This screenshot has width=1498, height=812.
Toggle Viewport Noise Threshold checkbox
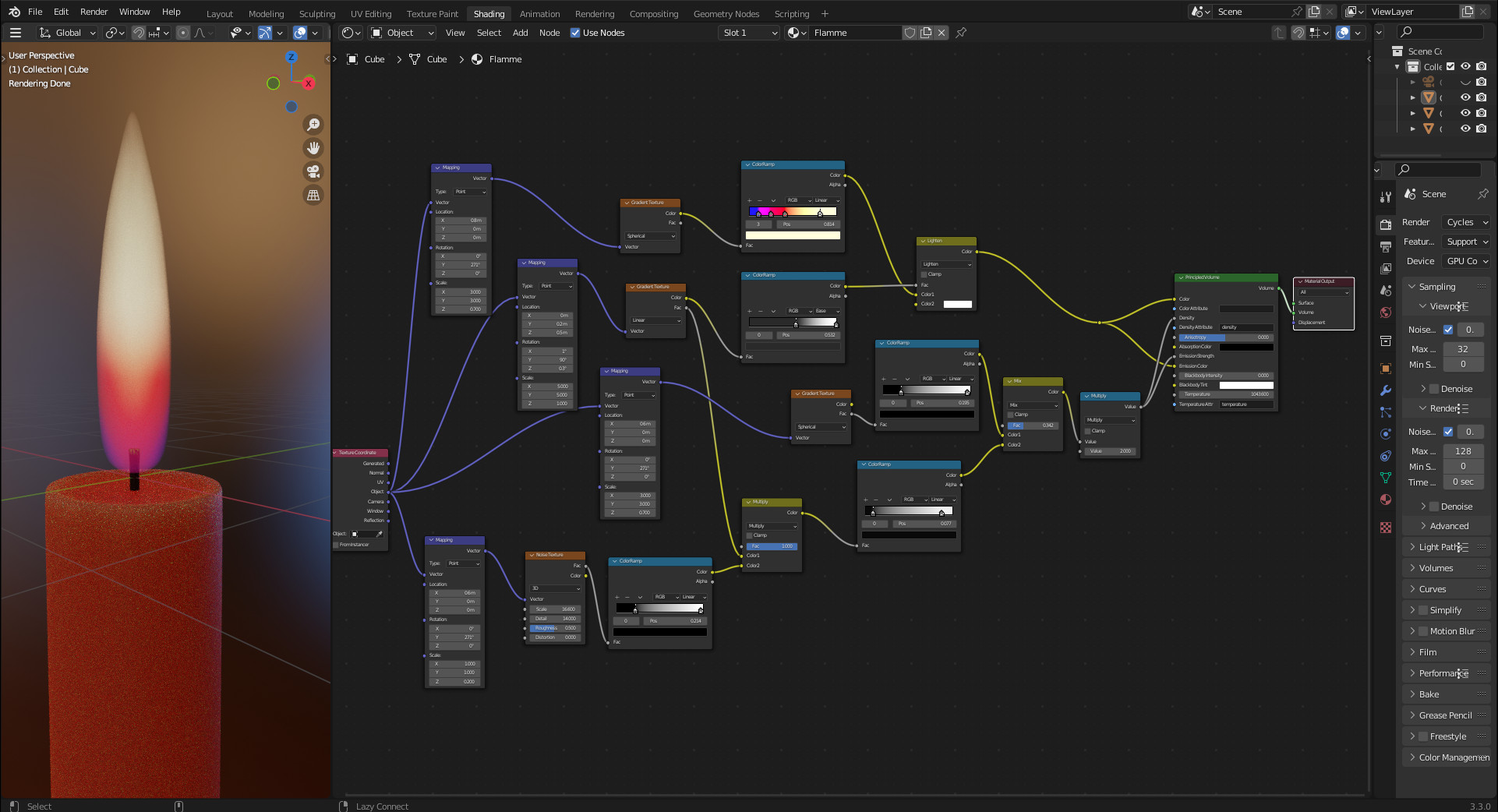click(x=1448, y=330)
